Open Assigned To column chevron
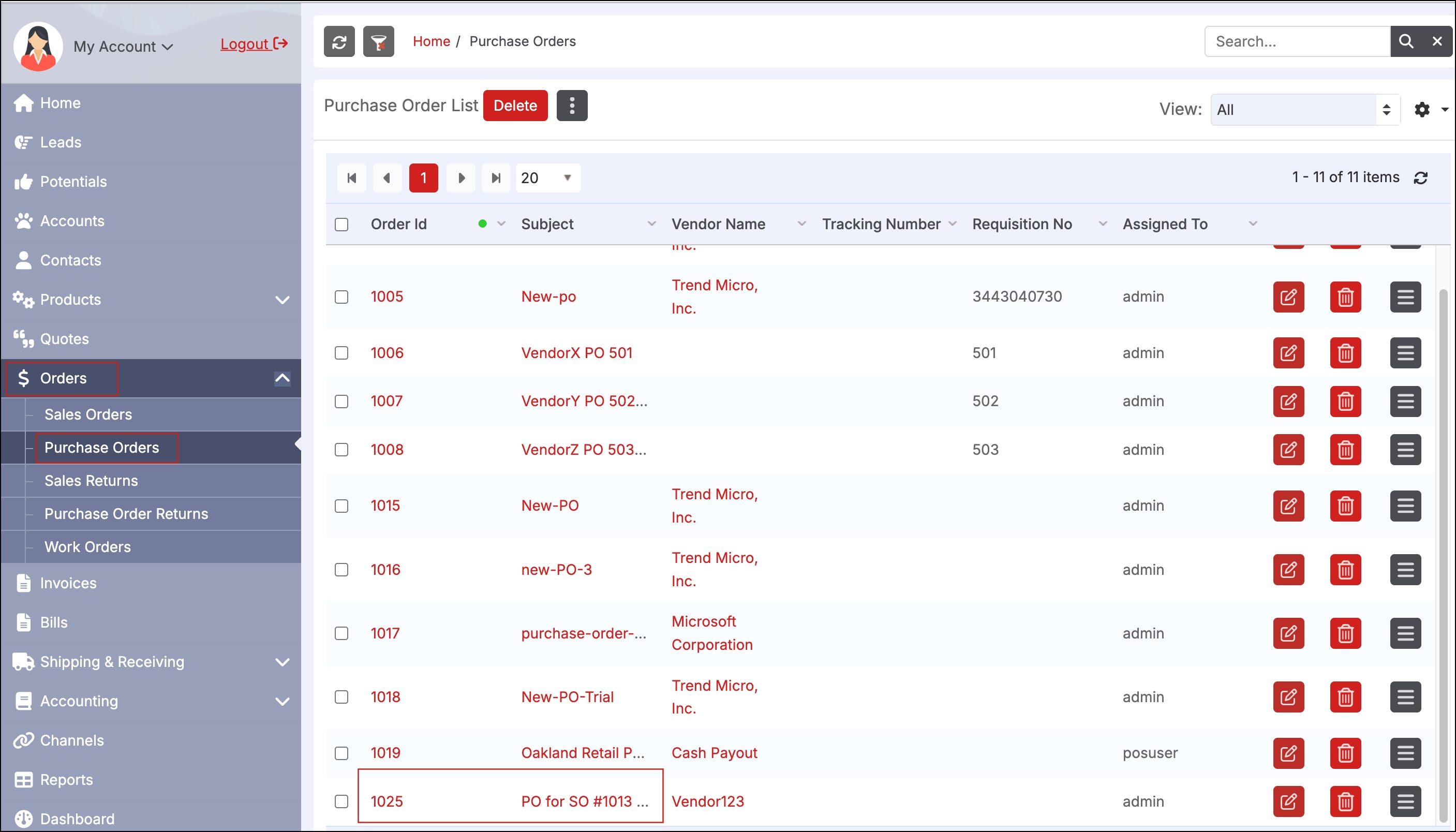Image resolution: width=1456 pixels, height=832 pixels. pos(1253,224)
